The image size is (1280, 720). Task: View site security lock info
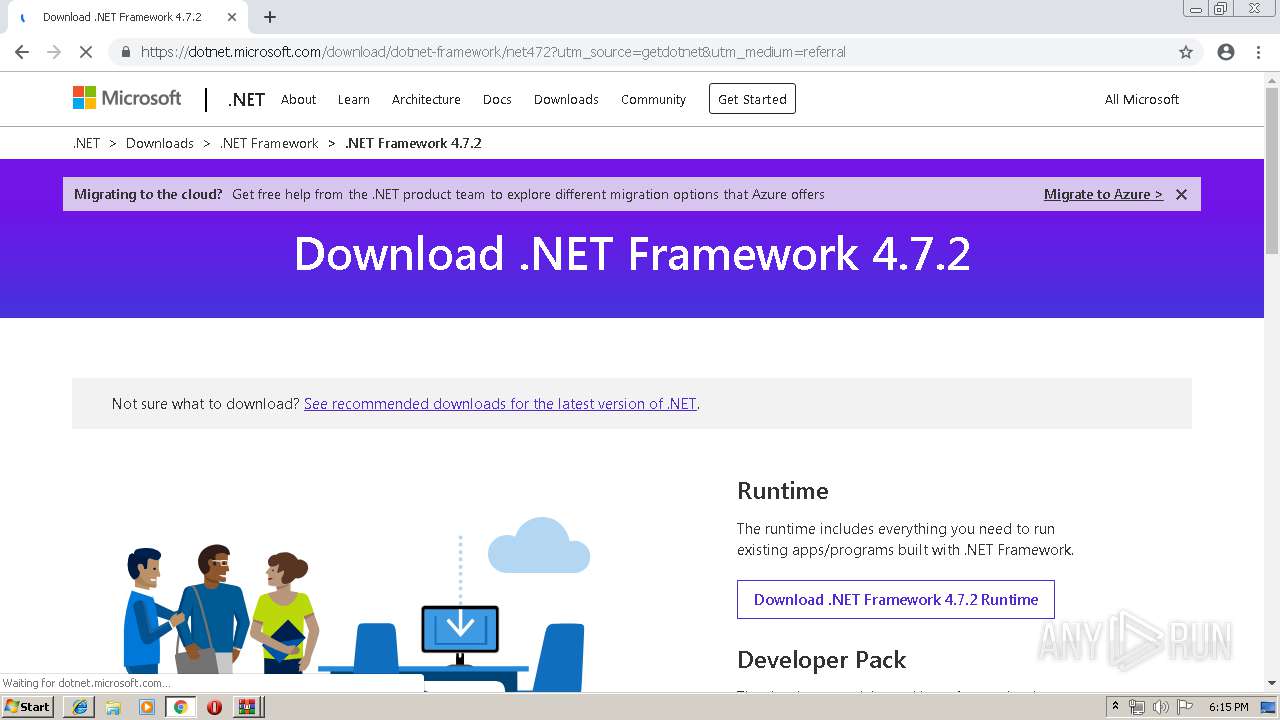coord(125,52)
